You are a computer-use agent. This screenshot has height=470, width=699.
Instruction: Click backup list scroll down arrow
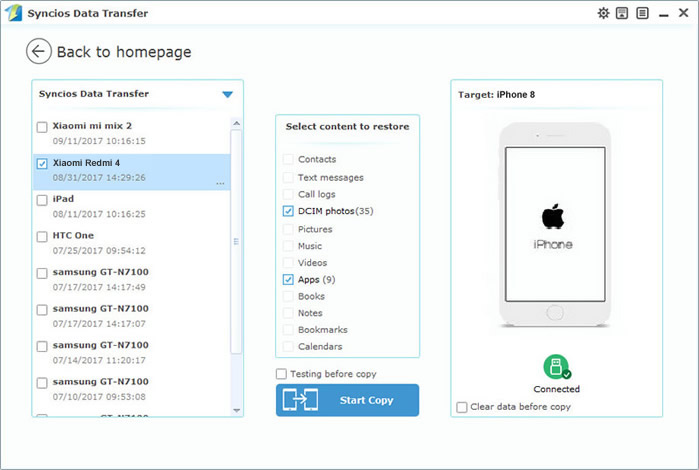[x=236, y=410]
